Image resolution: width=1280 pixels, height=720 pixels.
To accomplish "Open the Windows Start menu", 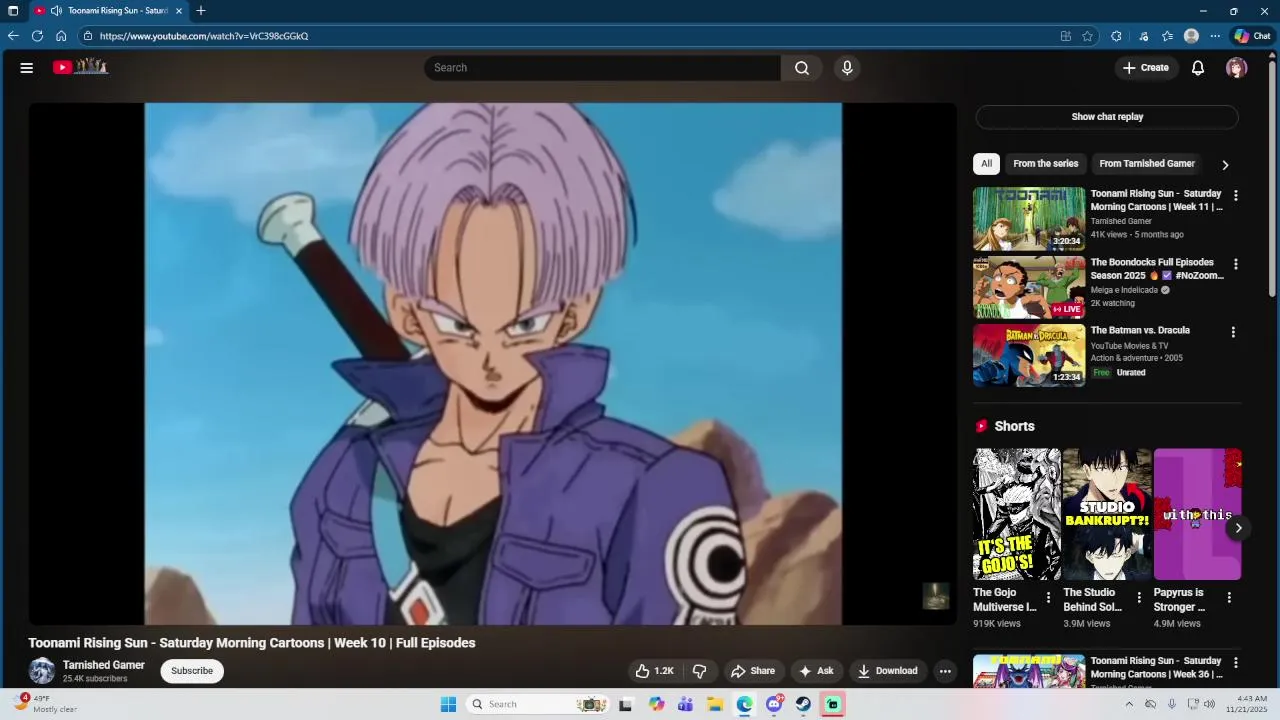I will pos(448,704).
